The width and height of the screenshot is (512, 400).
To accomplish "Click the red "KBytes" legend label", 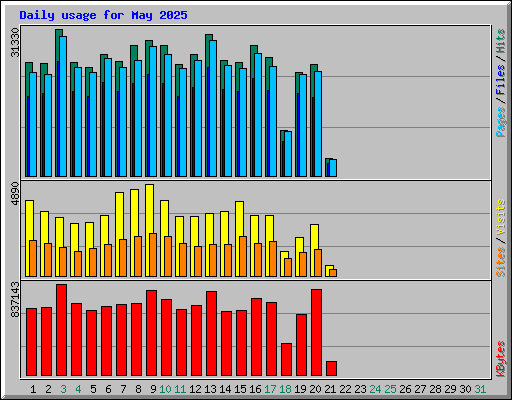I will [x=501, y=359].
